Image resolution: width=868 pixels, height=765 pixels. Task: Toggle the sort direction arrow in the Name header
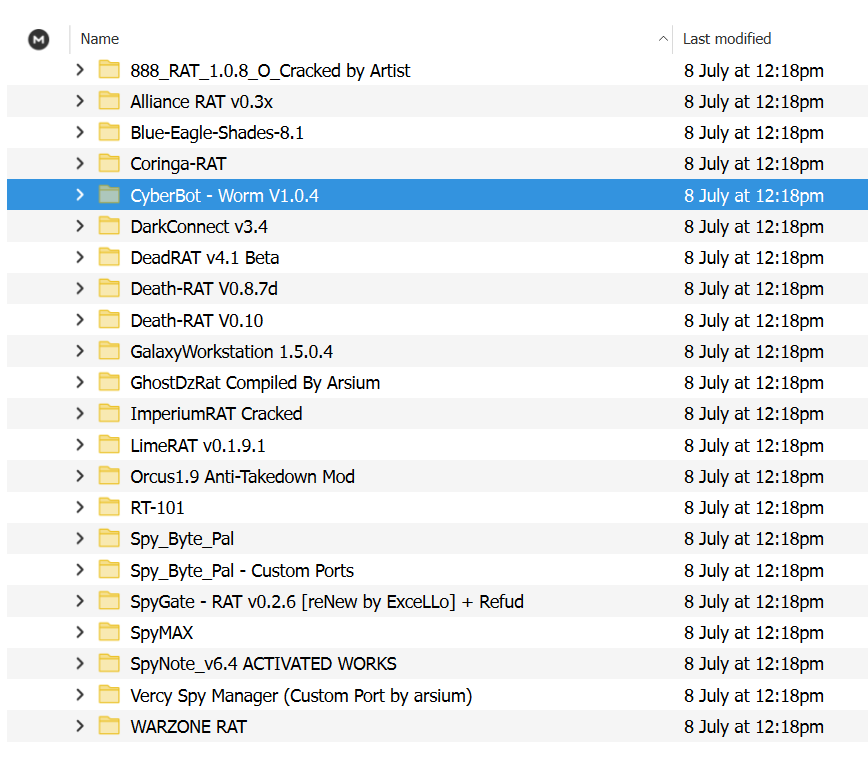pyautogui.click(x=663, y=39)
